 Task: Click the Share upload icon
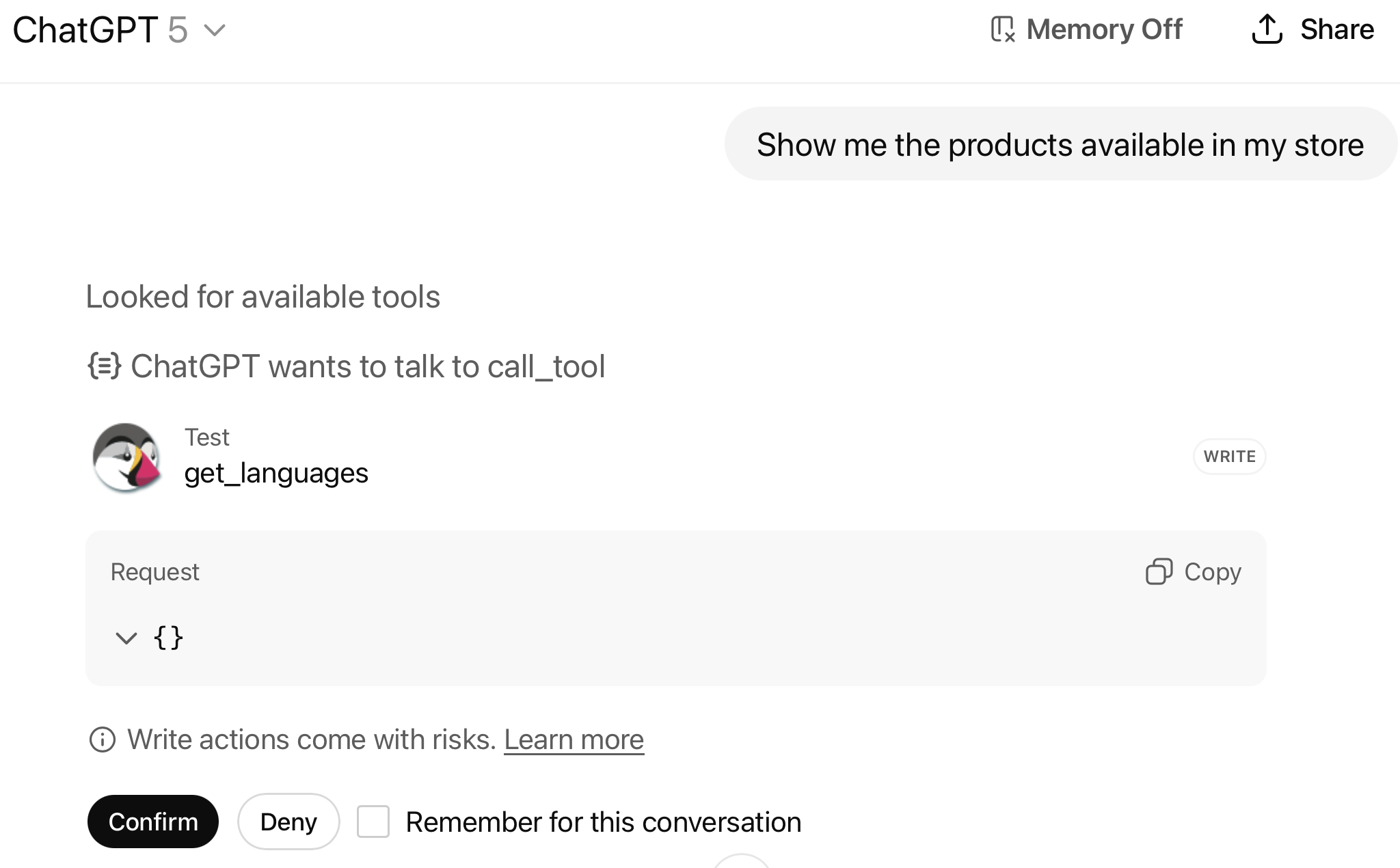(x=1267, y=29)
